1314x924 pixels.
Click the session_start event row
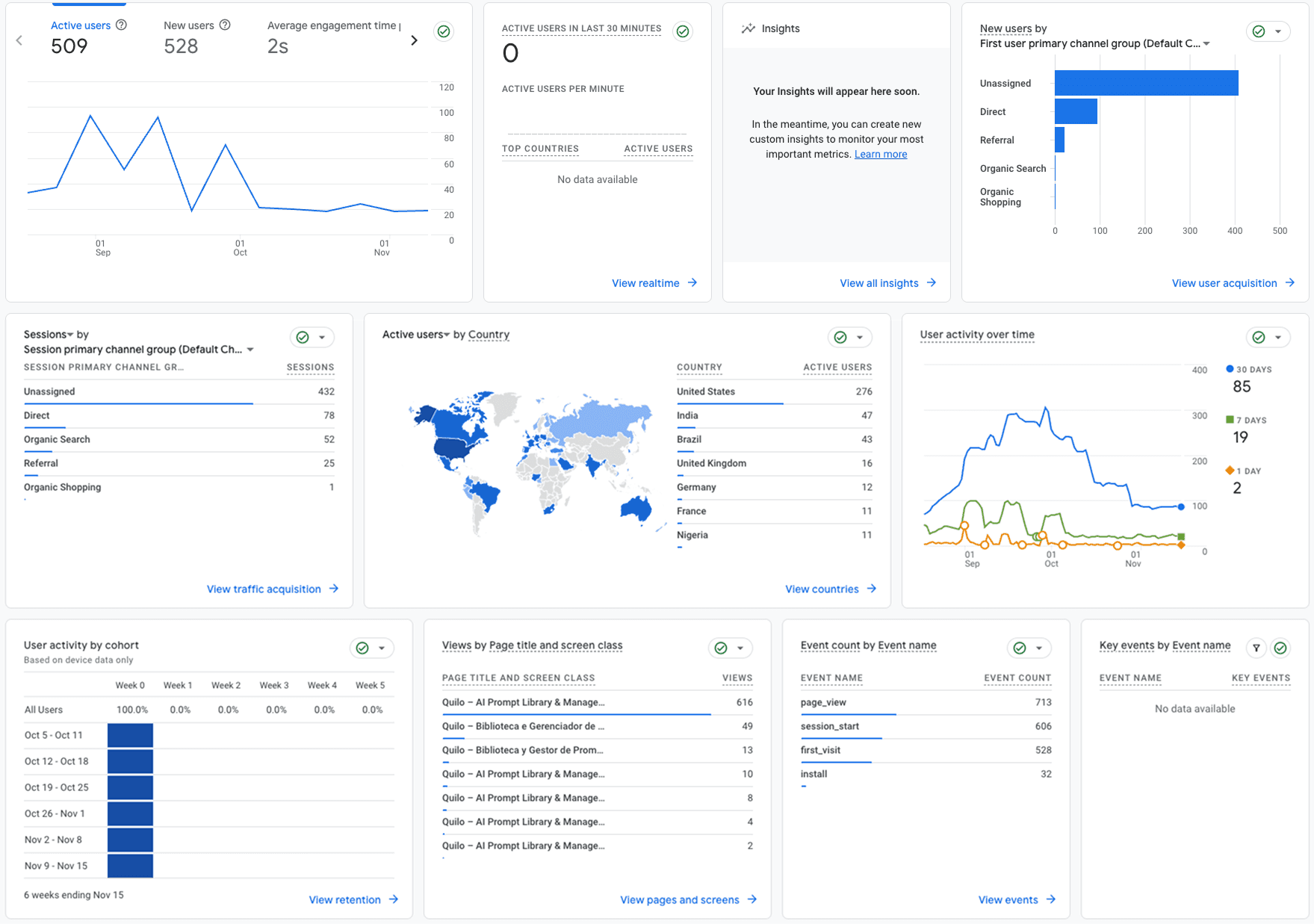click(926, 726)
